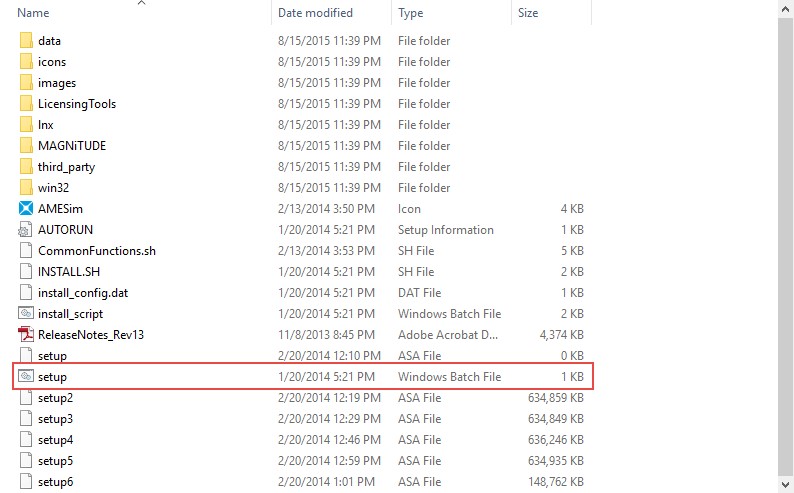Select the install_config.dat file icon

(x=26, y=293)
